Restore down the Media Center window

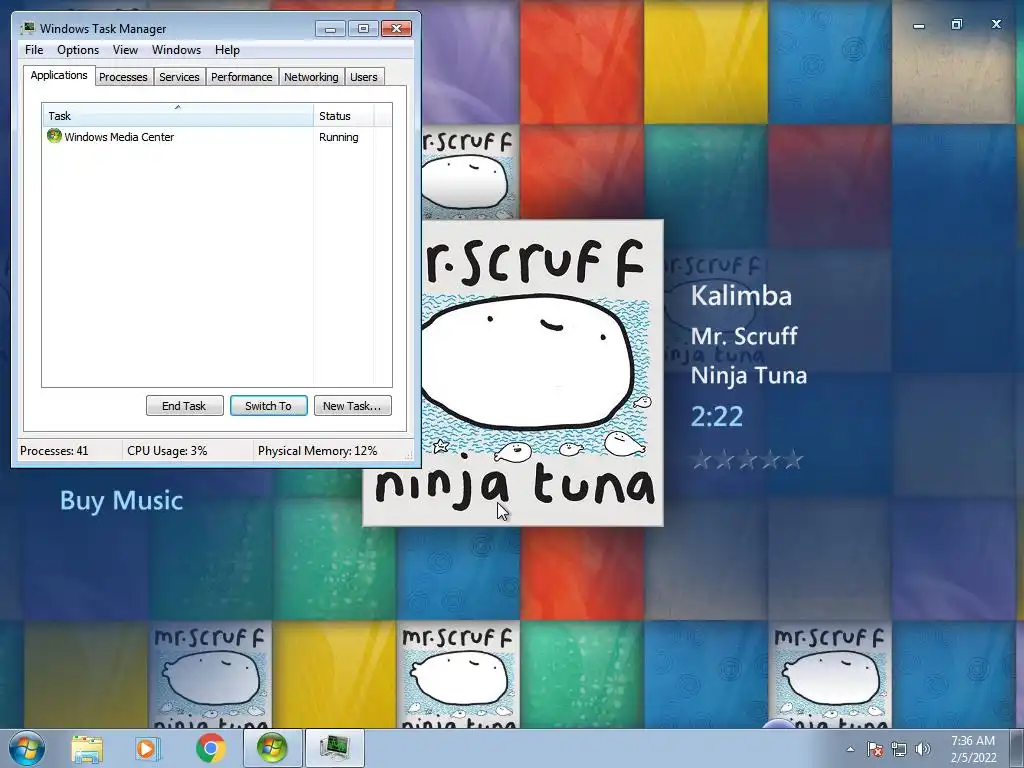[x=957, y=24]
